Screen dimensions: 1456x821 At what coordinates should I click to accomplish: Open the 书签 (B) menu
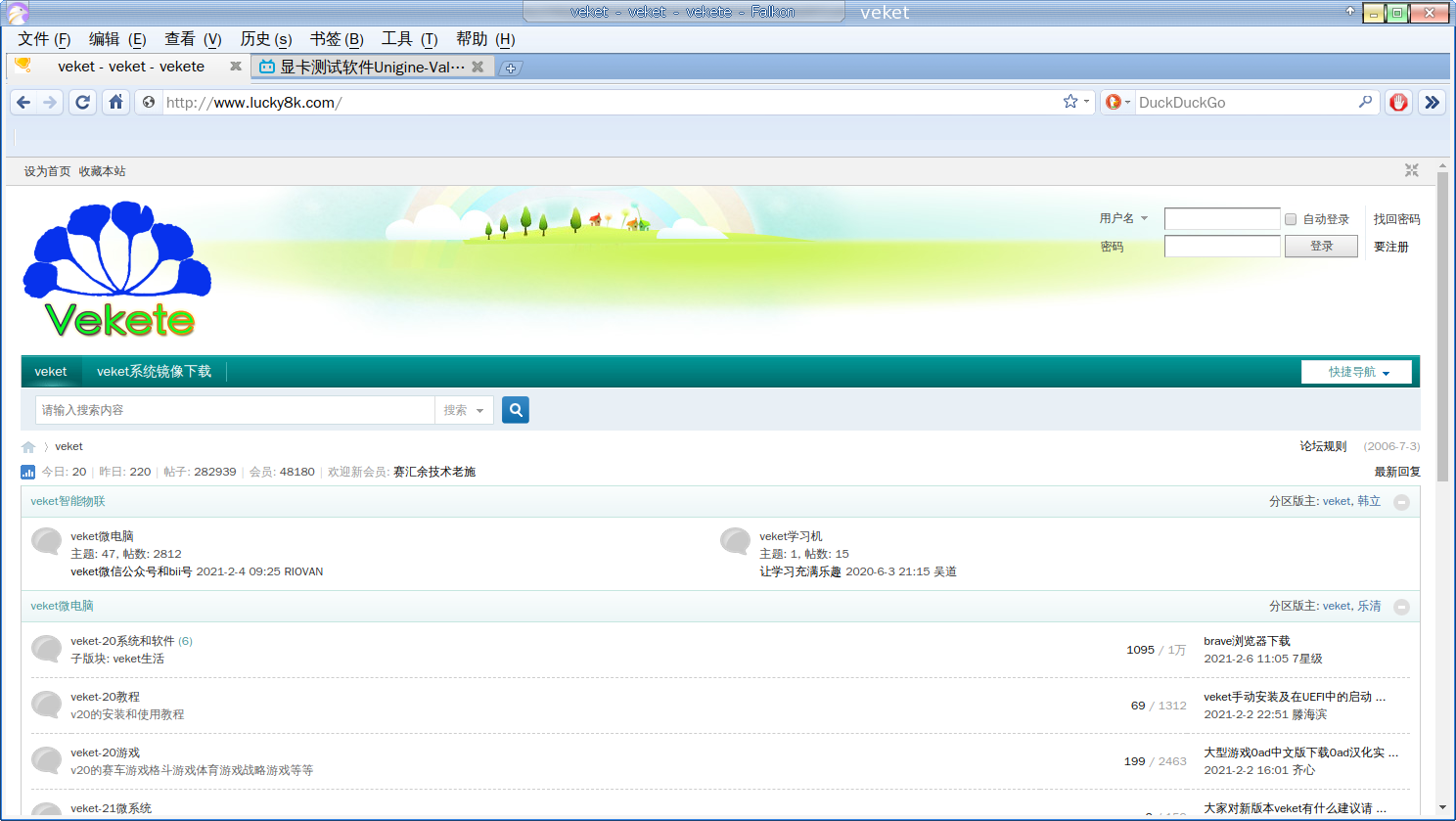point(337,39)
